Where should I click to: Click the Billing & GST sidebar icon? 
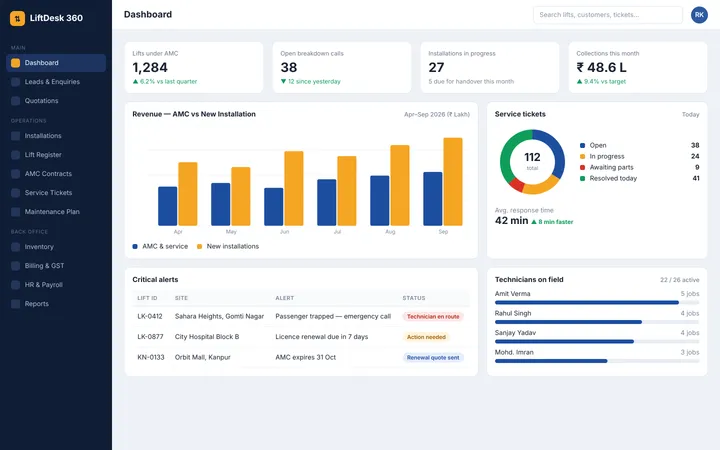click(x=15, y=266)
